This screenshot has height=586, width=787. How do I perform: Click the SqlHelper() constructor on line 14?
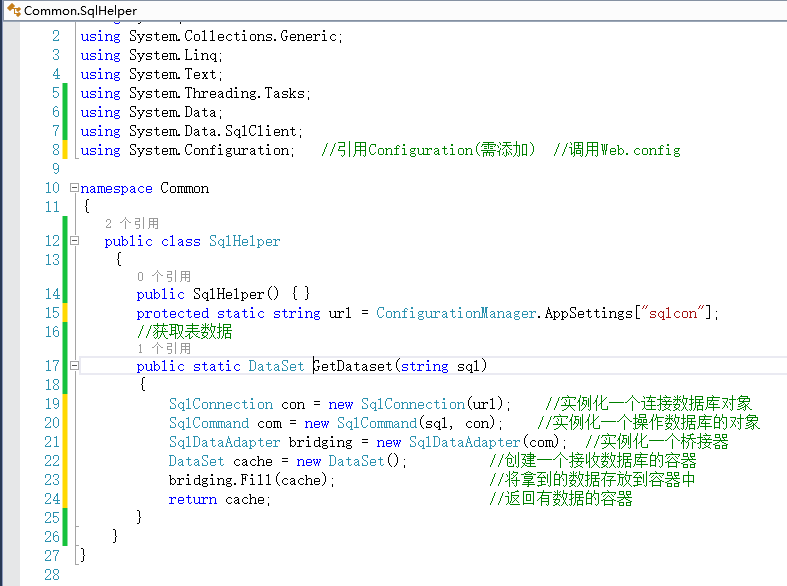click(236, 294)
